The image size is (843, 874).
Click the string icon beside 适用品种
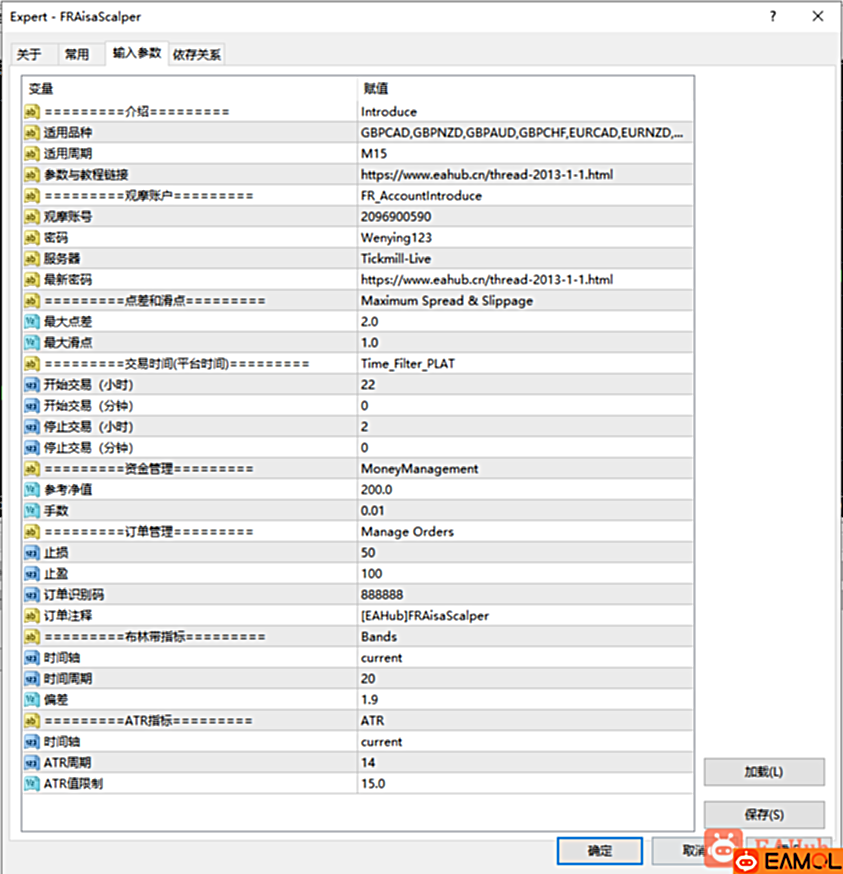click(x=32, y=133)
